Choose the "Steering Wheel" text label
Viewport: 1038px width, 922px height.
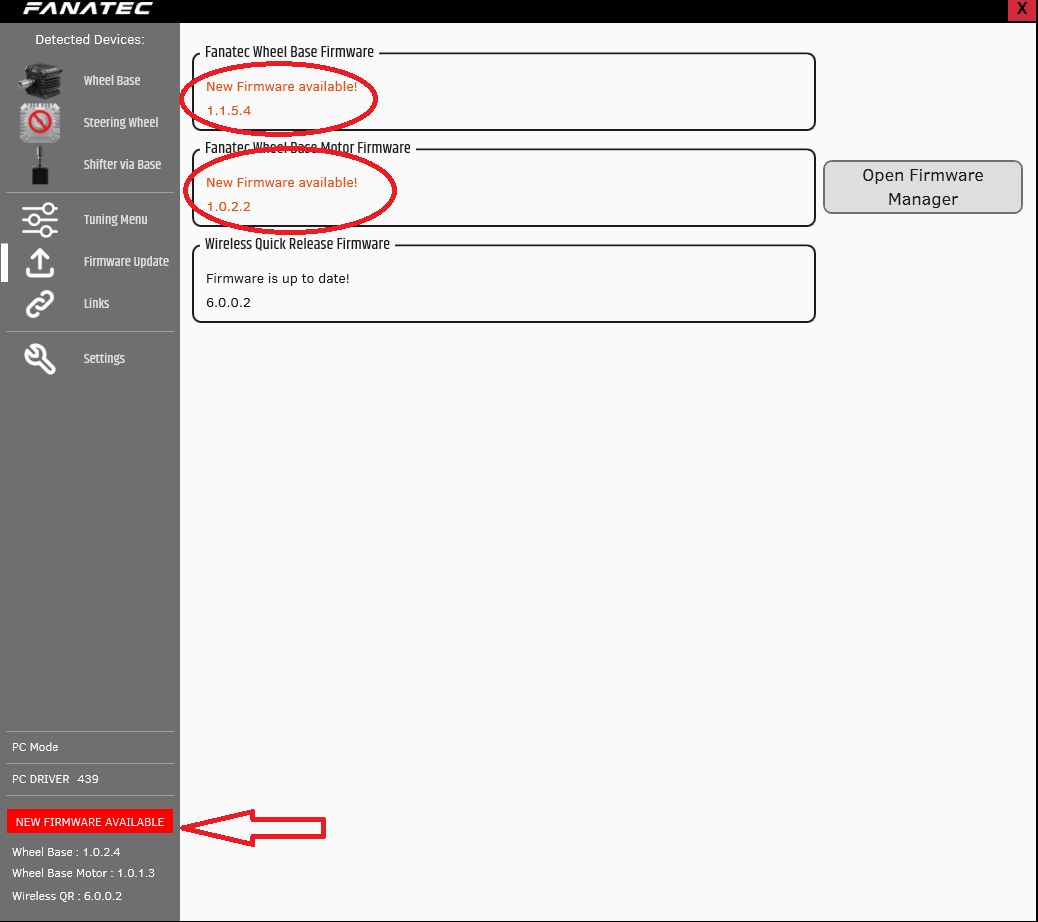click(x=121, y=123)
